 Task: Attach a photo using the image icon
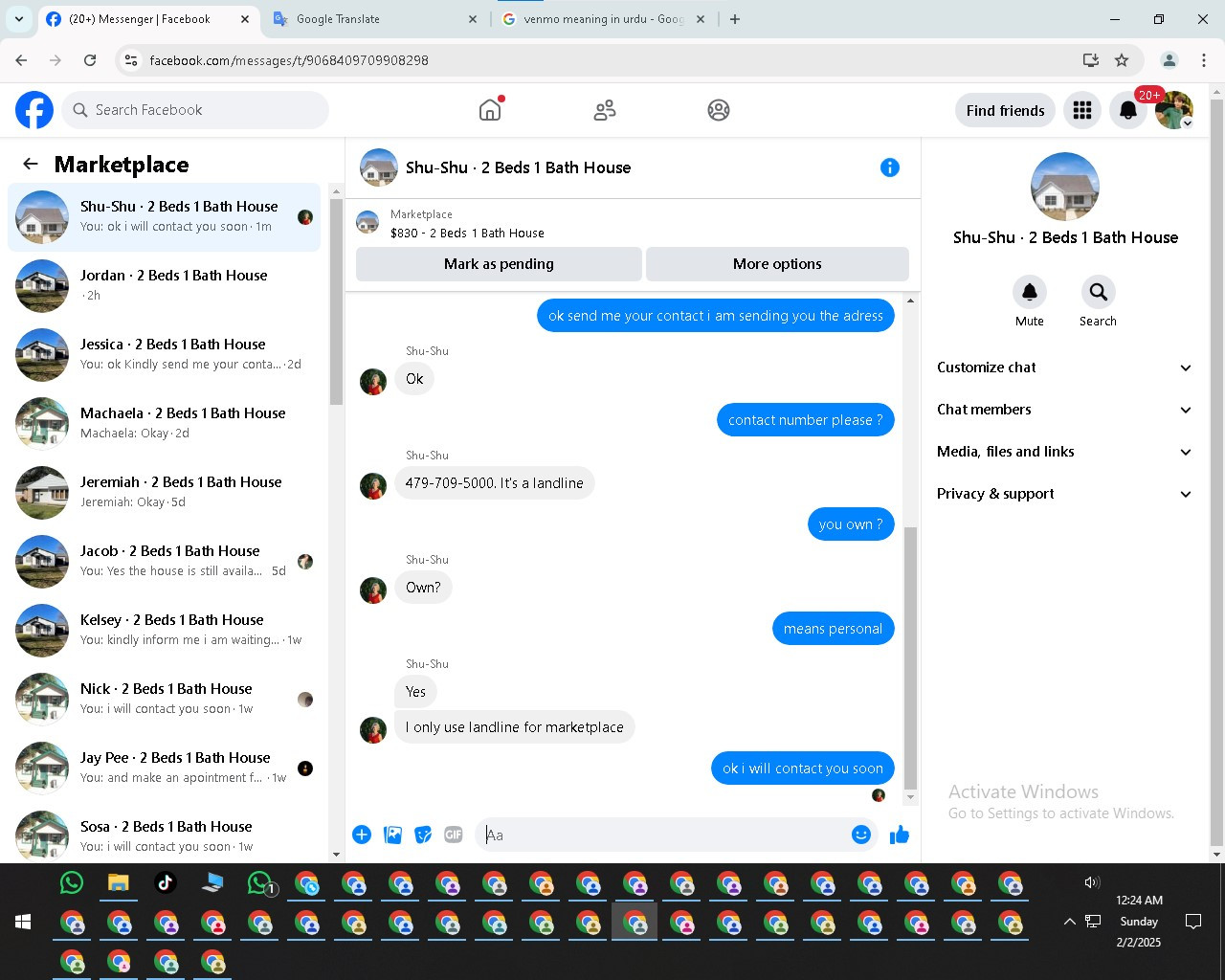pos(392,835)
